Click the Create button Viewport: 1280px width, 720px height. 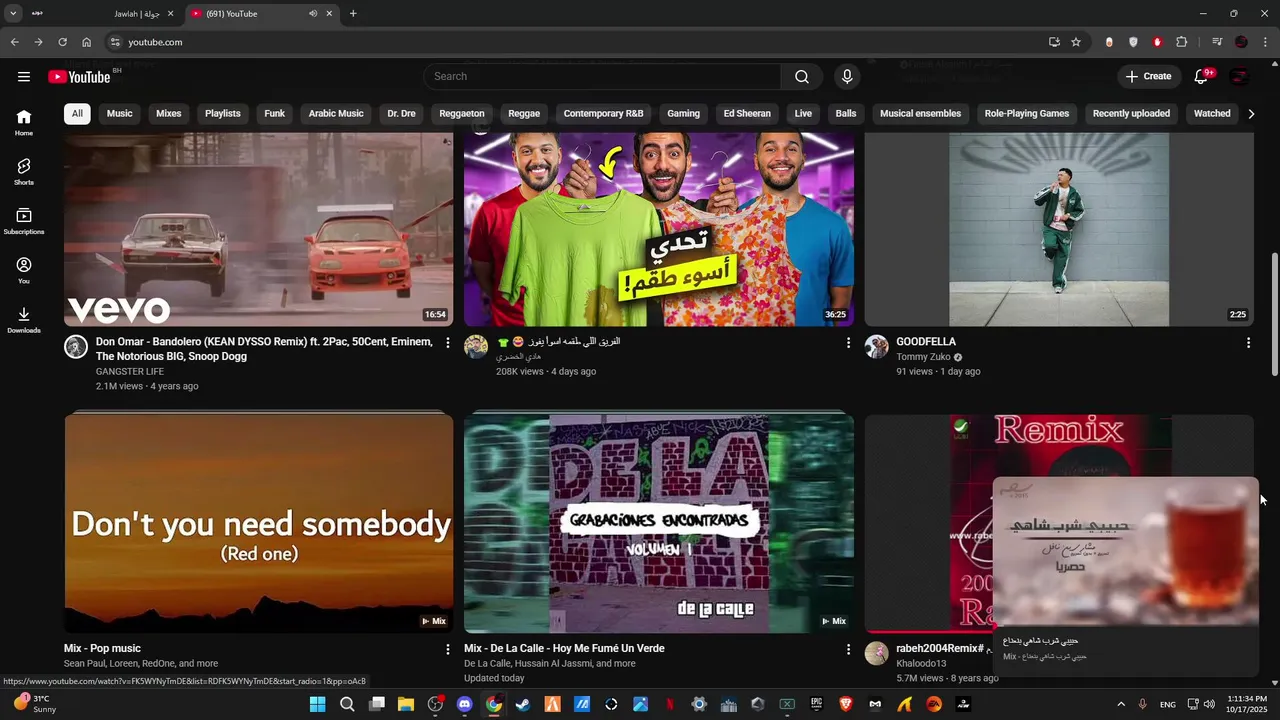coord(1148,76)
